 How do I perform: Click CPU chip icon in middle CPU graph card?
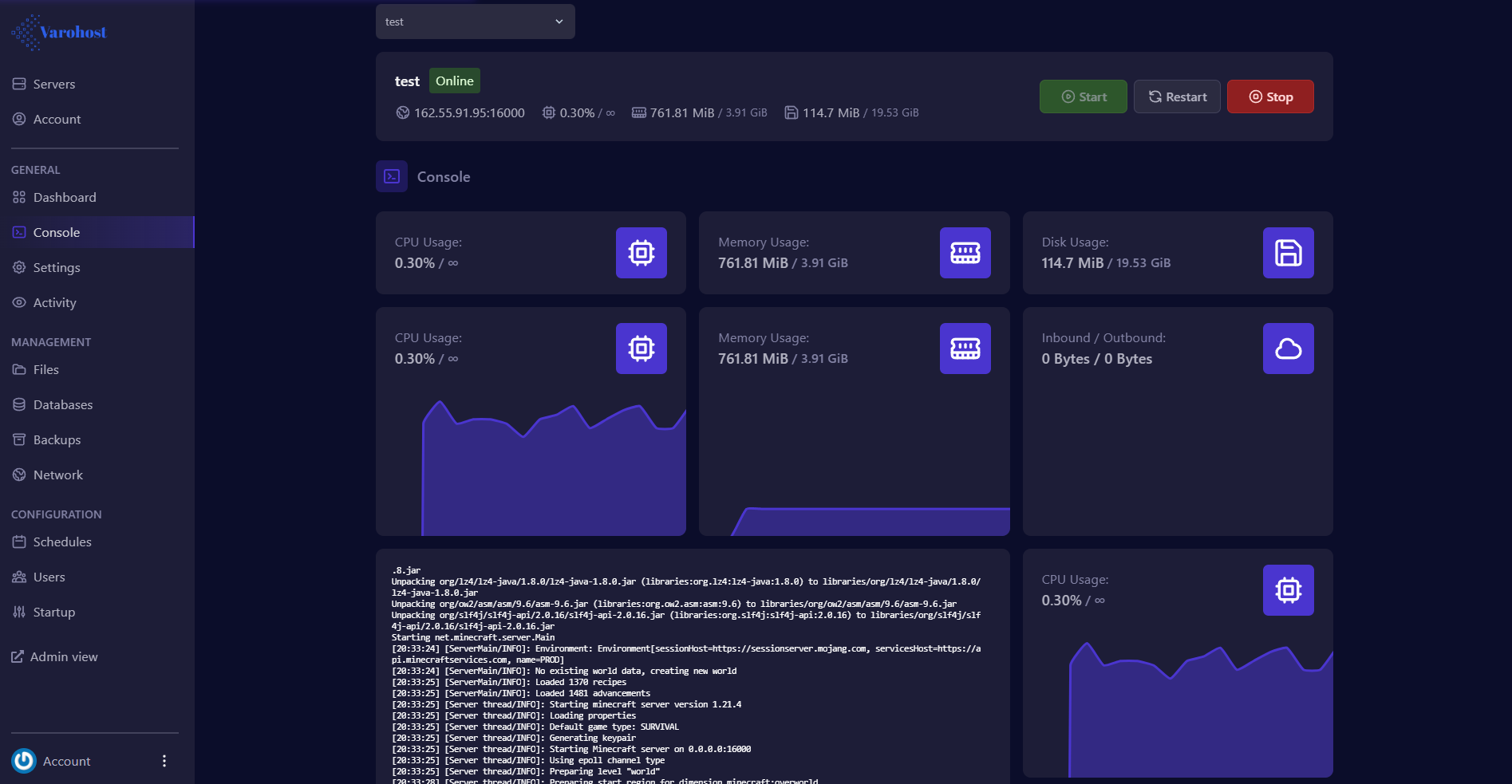[x=642, y=349]
